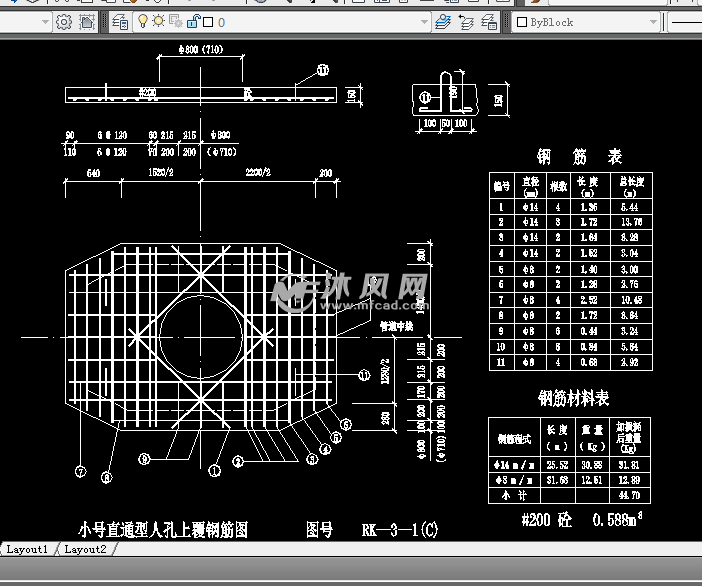Viewport: 702px width, 587px height.
Task: Open the Workspace Settings gear icon
Action: (x=64, y=22)
